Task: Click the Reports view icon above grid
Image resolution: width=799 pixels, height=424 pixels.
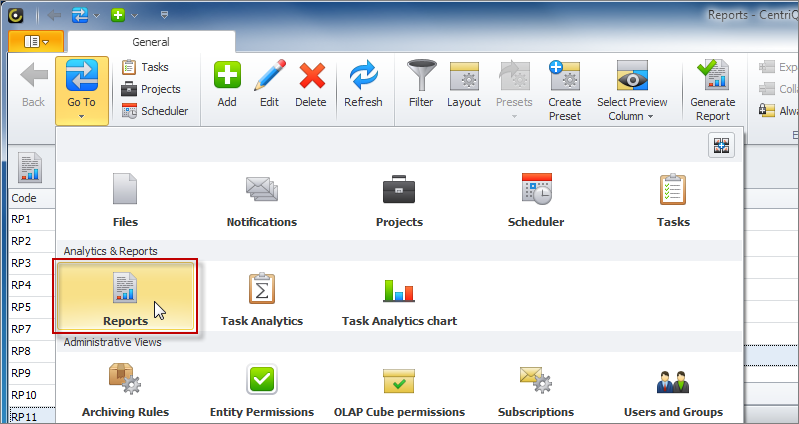Action: tap(30, 168)
